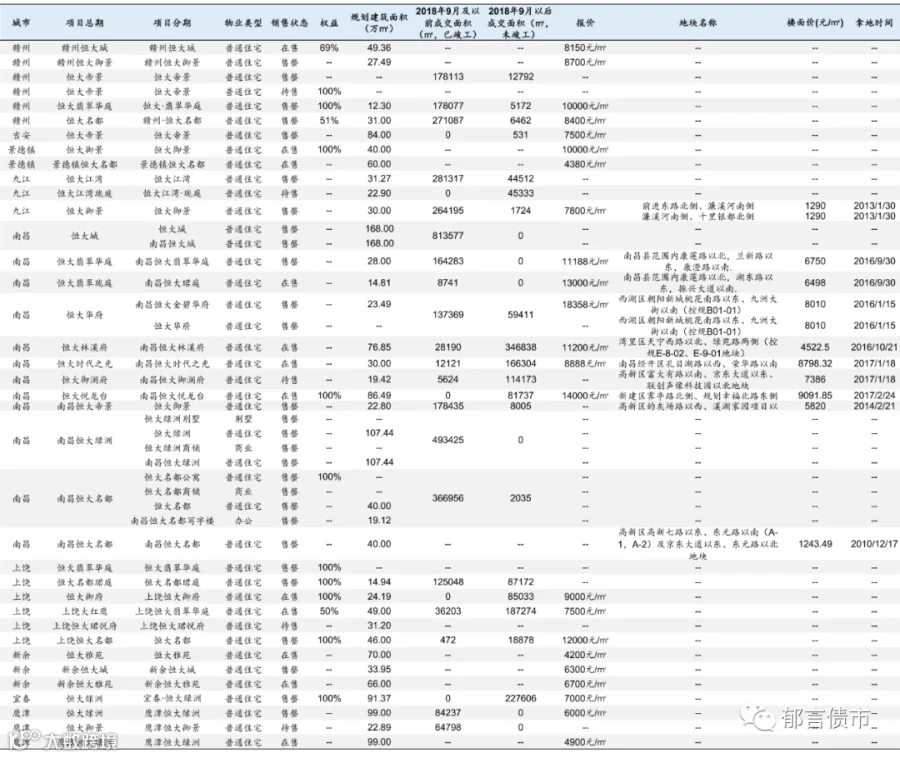This screenshot has height=758, width=900.
Task: Click the 地块名称 column header
Action: point(697,23)
